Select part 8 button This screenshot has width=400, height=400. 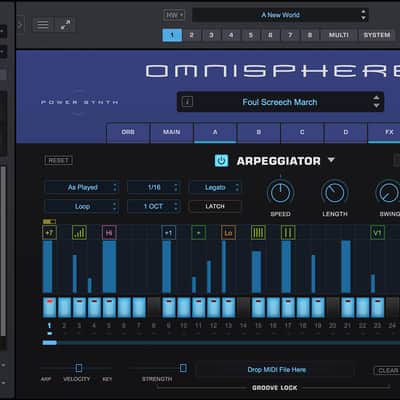click(x=310, y=35)
